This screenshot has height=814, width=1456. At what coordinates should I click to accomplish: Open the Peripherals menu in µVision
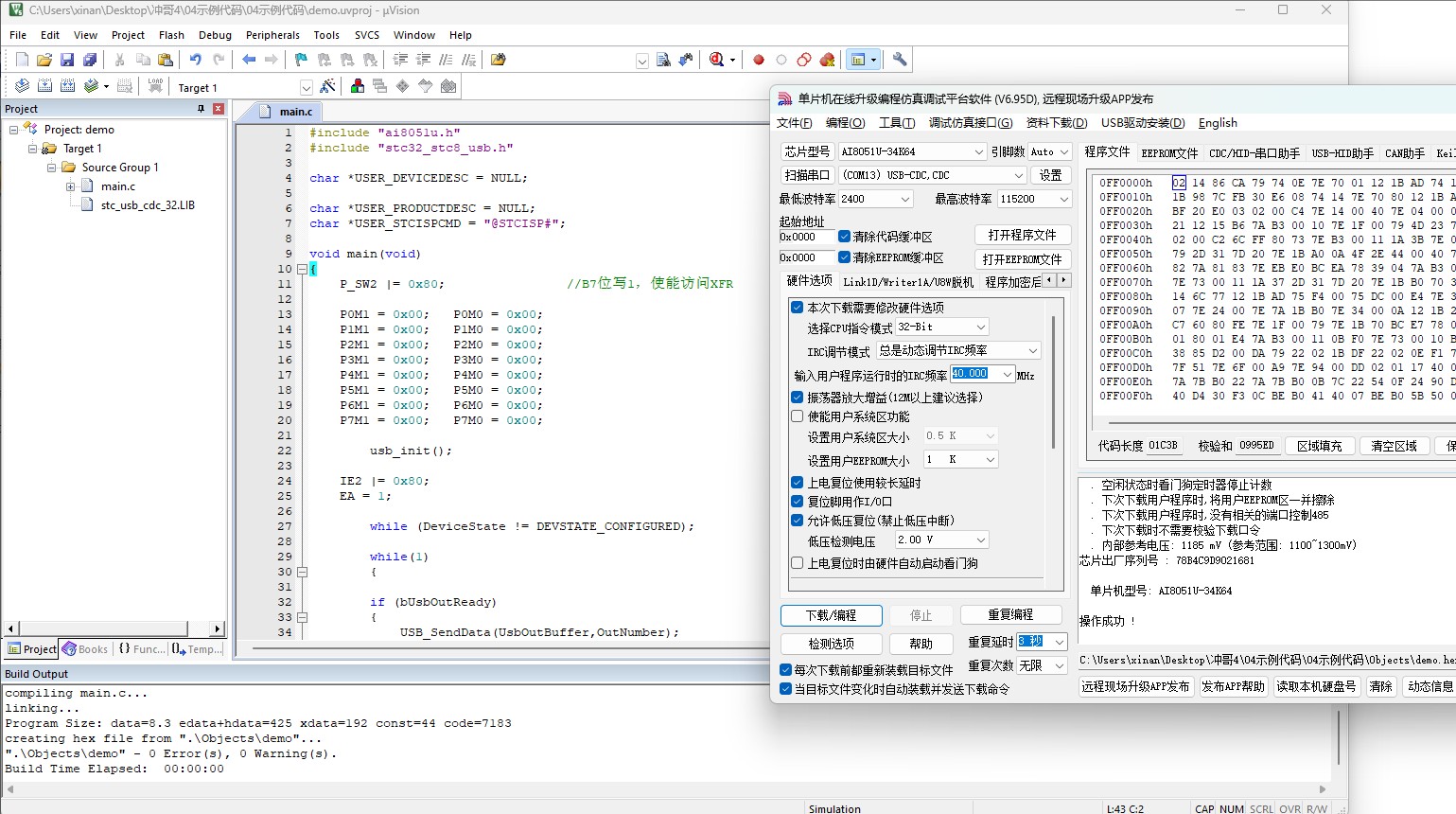[x=272, y=35]
